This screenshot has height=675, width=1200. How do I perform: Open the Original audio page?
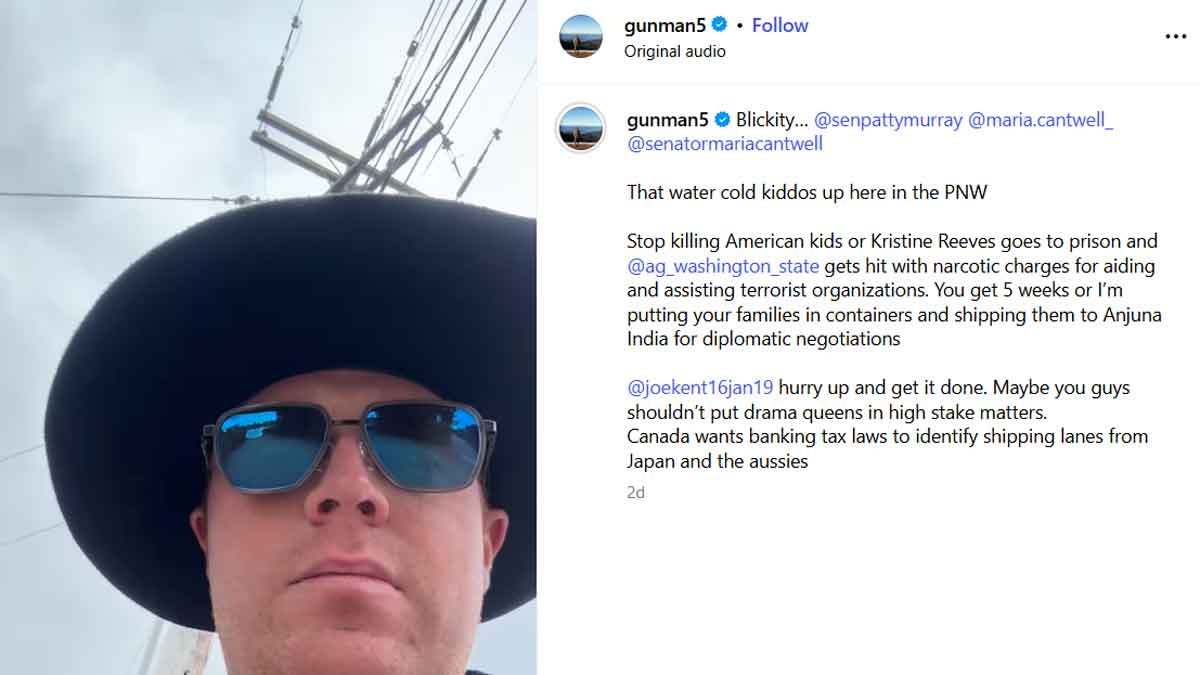tap(675, 51)
